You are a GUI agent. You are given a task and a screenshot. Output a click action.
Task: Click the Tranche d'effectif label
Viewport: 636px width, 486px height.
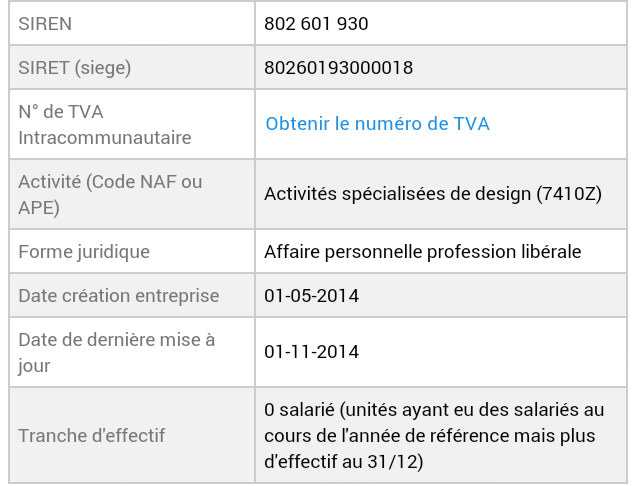92,436
